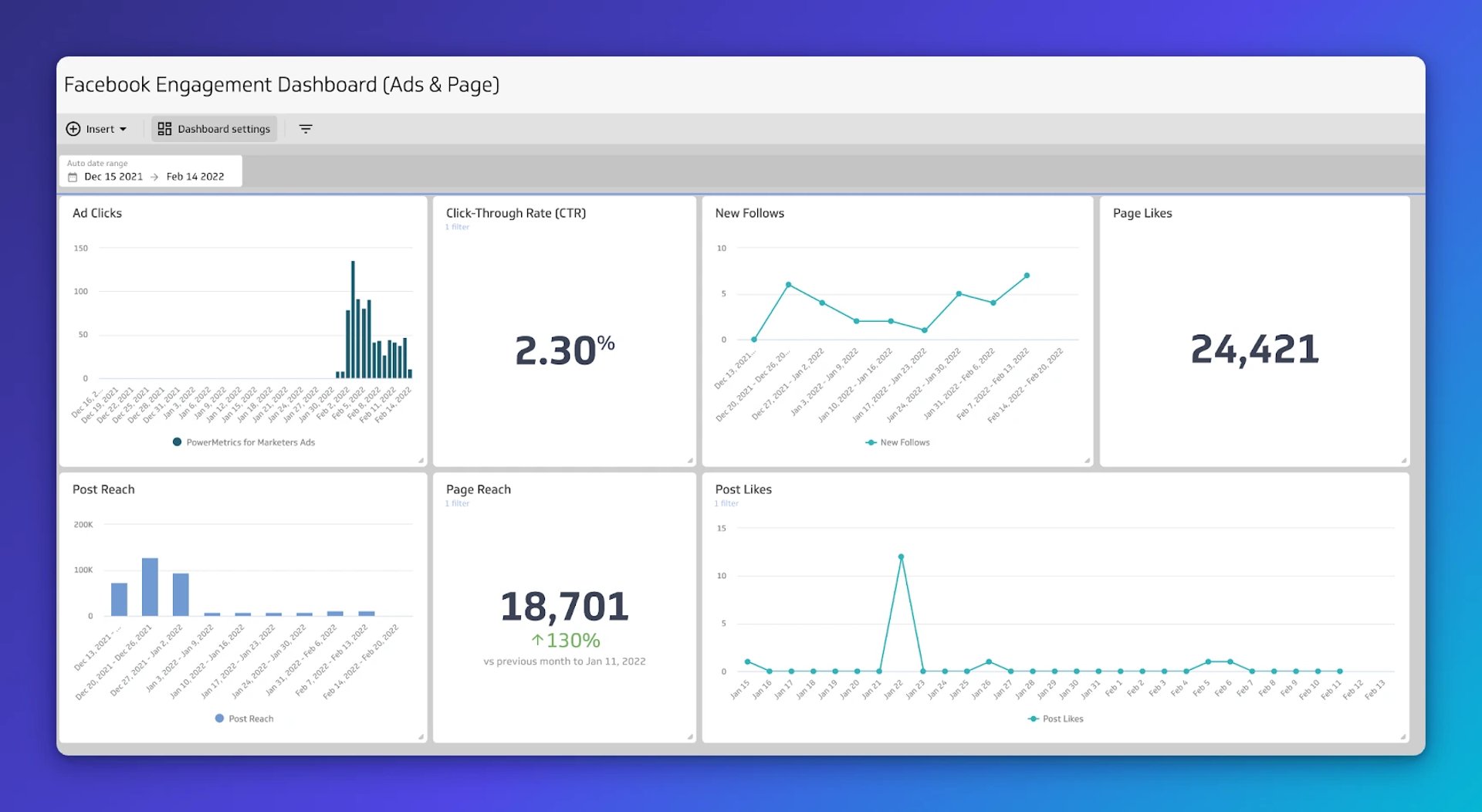Toggle PowerMetrics for Marketers Ads legend series

pyautogui.click(x=244, y=442)
